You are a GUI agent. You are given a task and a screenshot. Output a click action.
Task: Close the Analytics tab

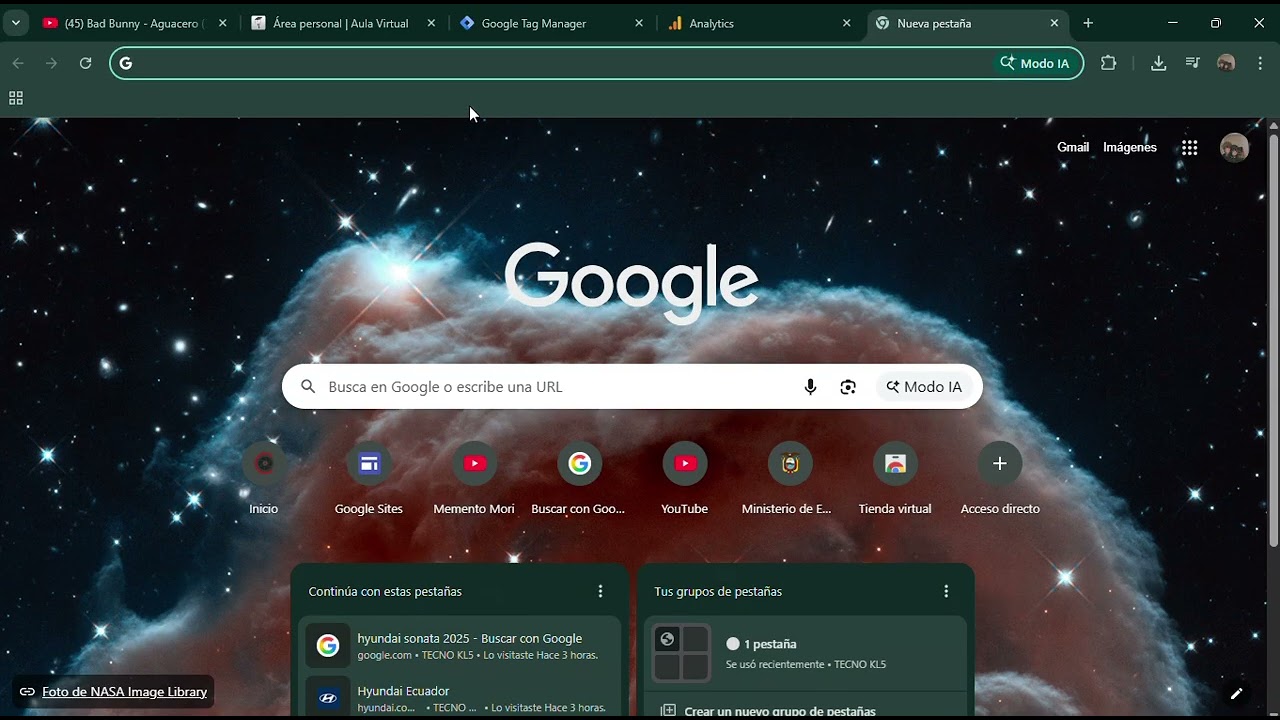tap(847, 23)
